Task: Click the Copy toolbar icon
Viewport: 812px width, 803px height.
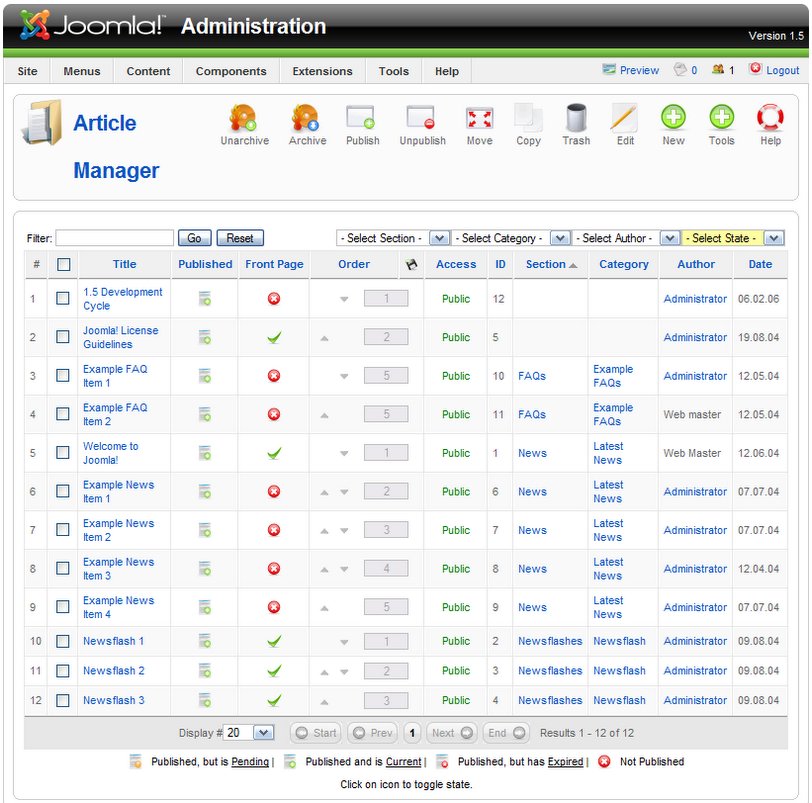Action: coord(528,118)
